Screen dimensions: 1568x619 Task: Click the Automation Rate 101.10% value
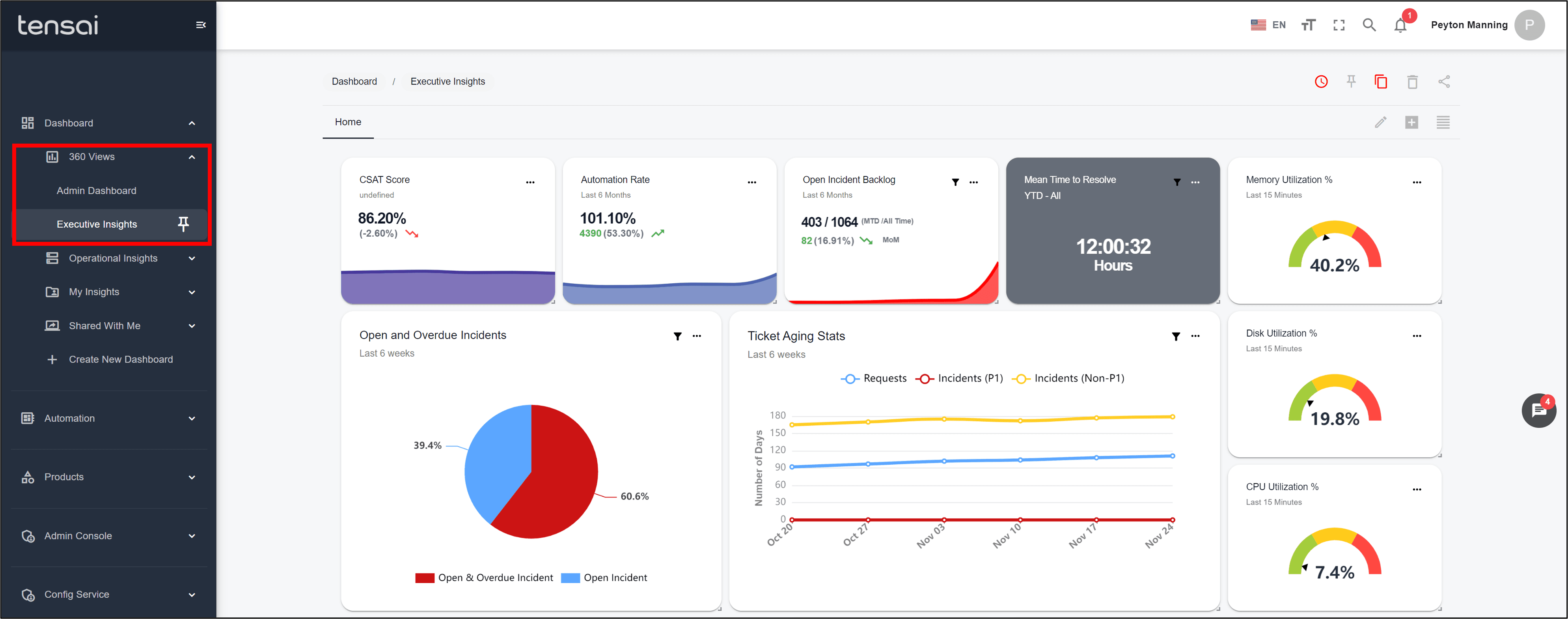(608, 218)
